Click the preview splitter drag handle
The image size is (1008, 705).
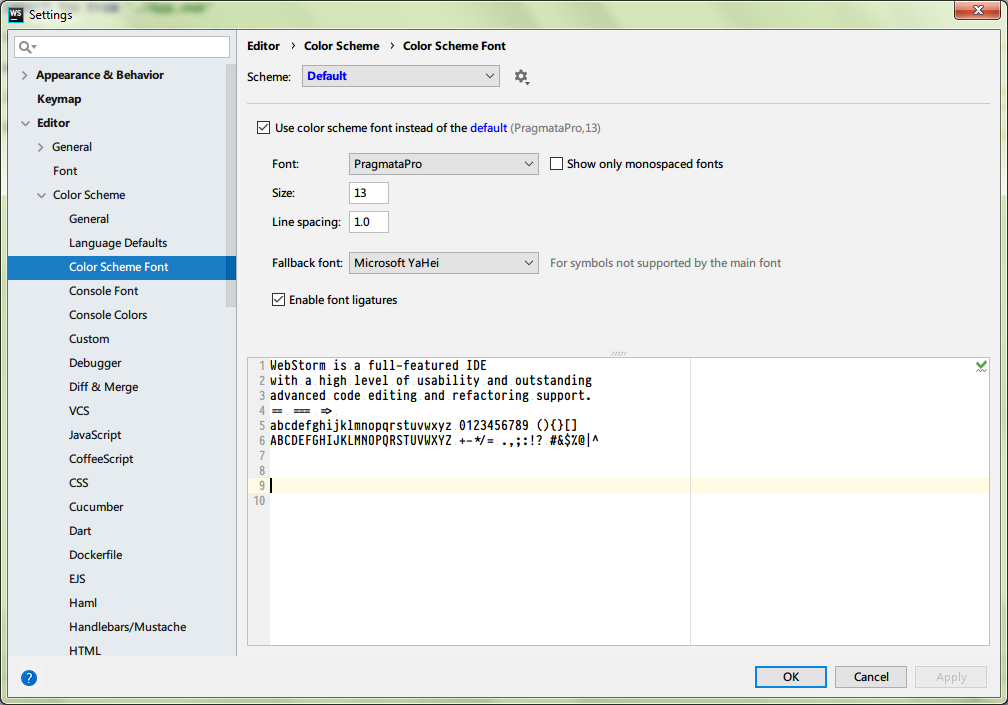(x=618, y=353)
